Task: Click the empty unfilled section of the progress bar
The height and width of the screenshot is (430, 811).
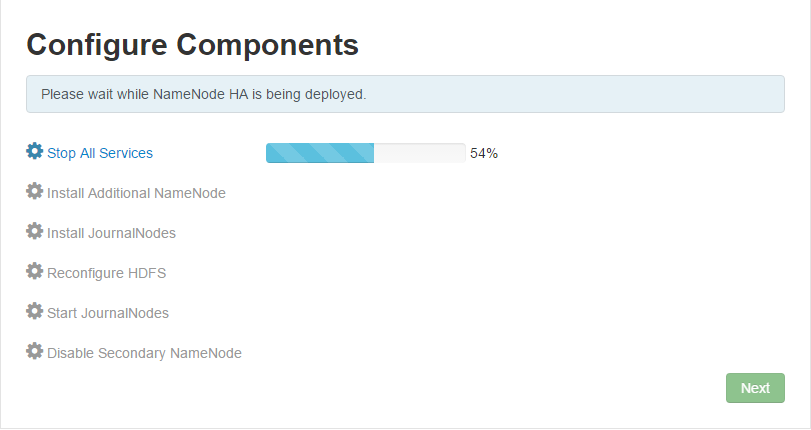Action: coord(419,153)
